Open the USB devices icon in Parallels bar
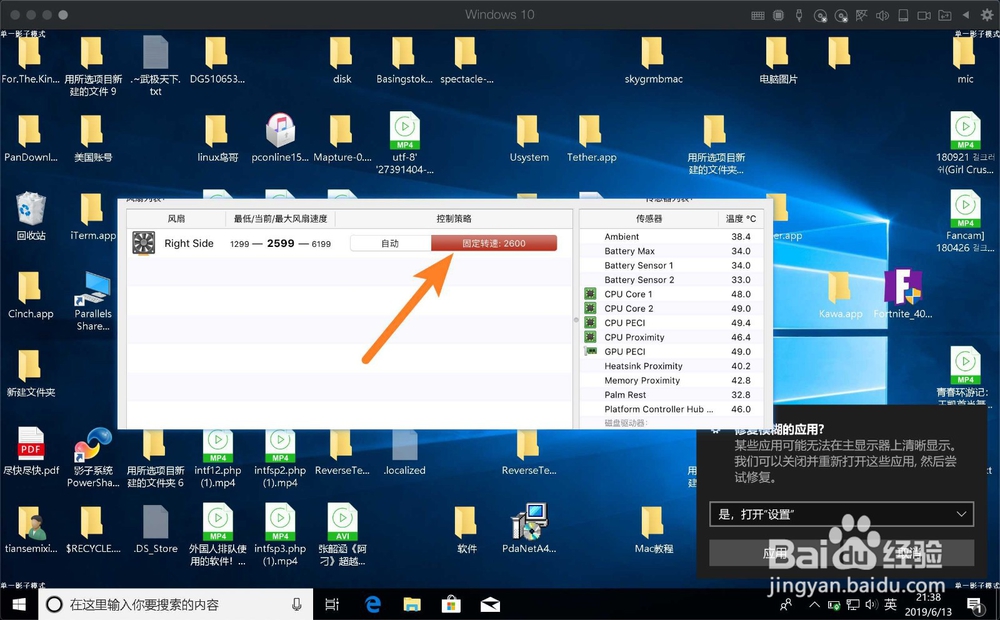The width and height of the screenshot is (1000, 620). pos(799,15)
